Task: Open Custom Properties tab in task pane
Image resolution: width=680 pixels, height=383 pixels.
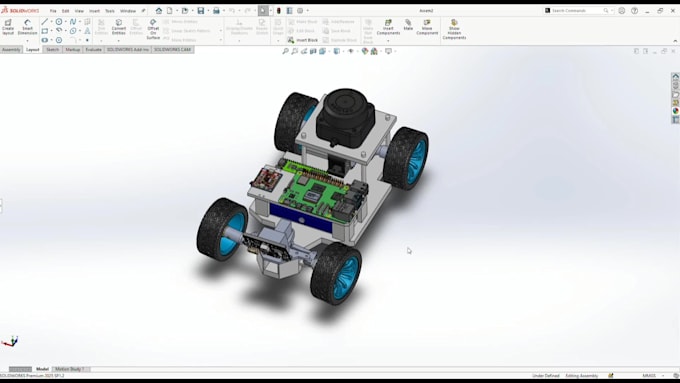Action: point(675,120)
